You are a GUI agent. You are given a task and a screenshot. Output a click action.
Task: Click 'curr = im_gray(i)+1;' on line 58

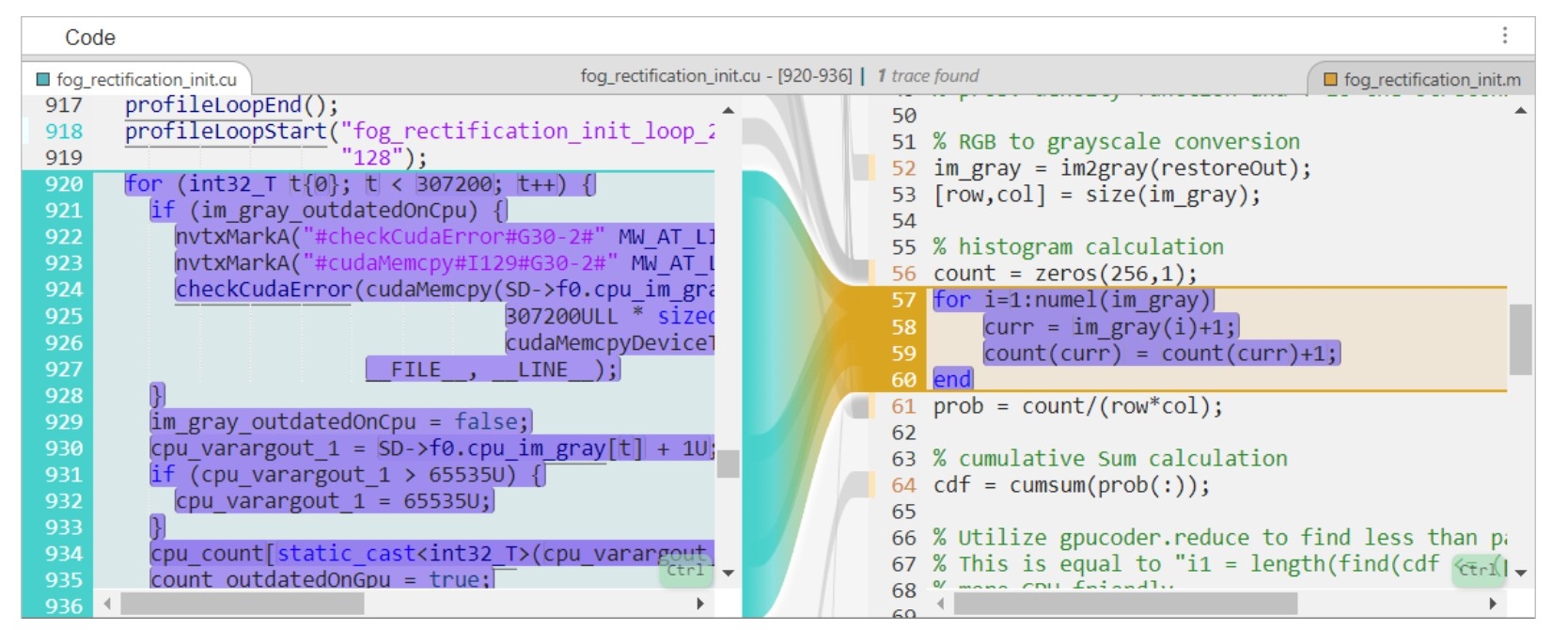point(1110,326)
